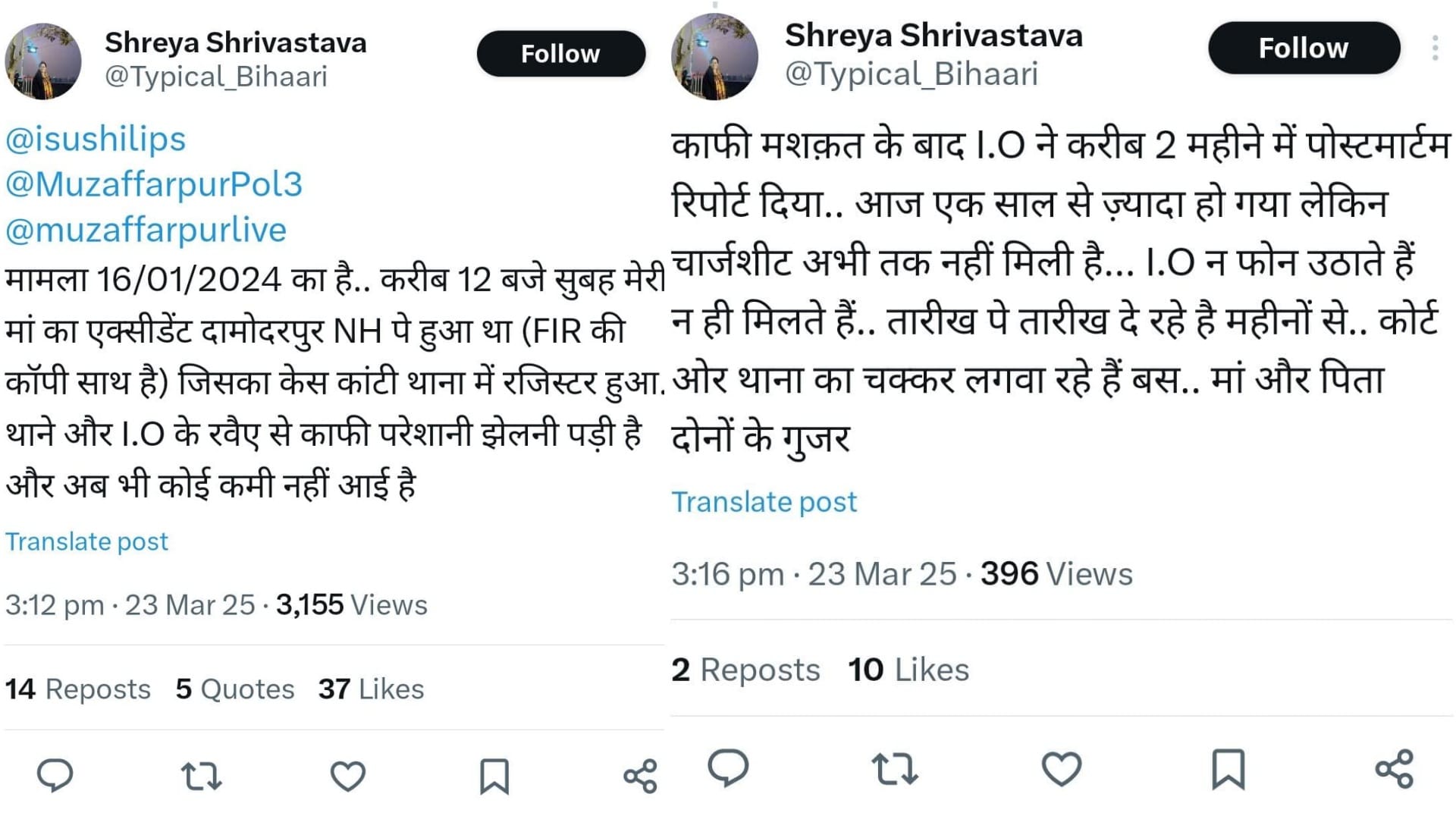Translate the right post
The width and height of the screenshot is (1456, 819).
(x=764, y=502)
